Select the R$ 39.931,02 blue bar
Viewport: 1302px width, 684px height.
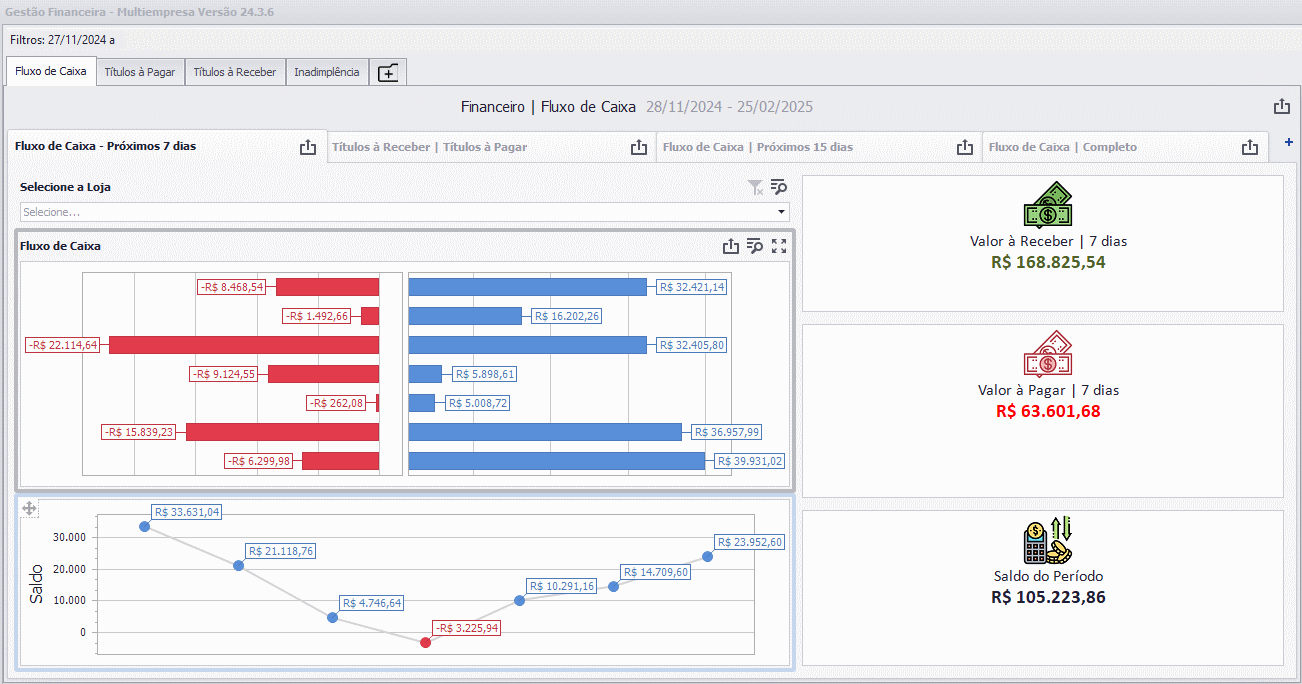(x=557, y=461)
